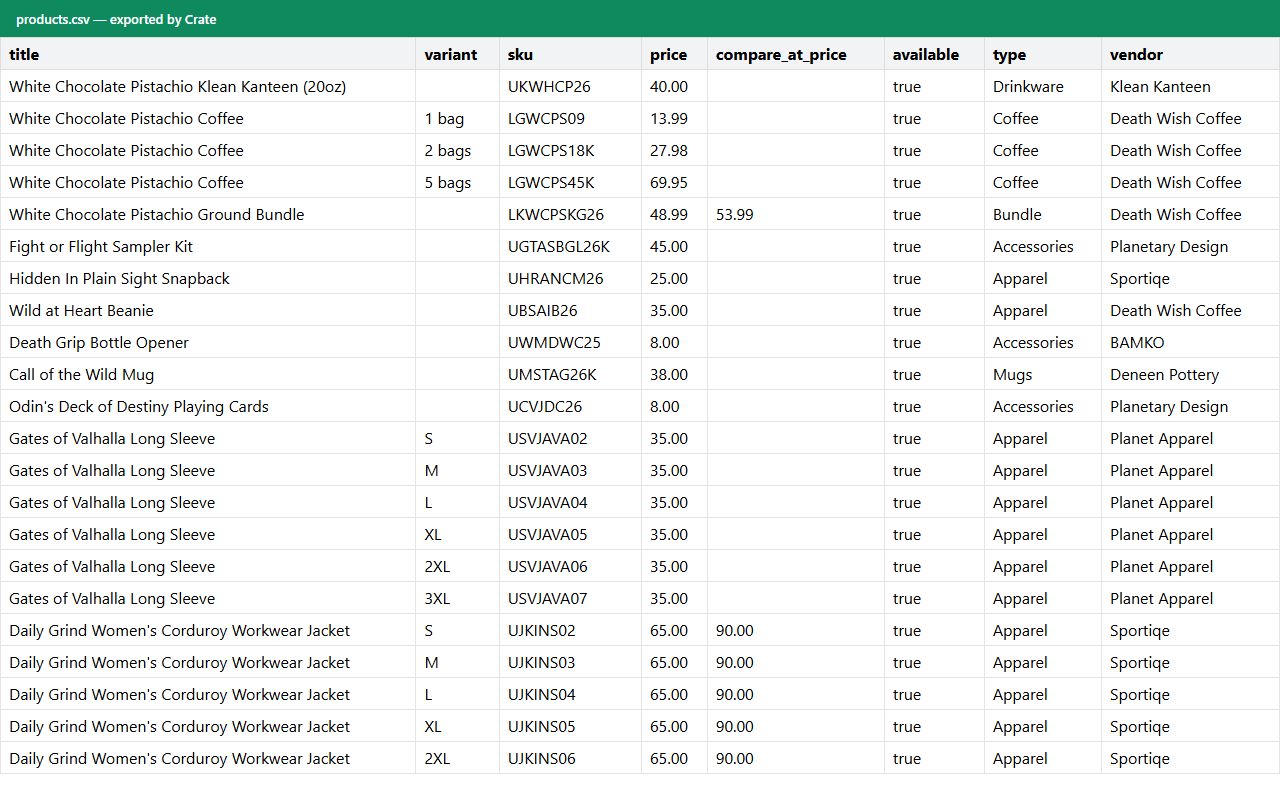Click SKU USVJAVA05
This screenshot has width=1280, height=800.
(x=570, y=534)
